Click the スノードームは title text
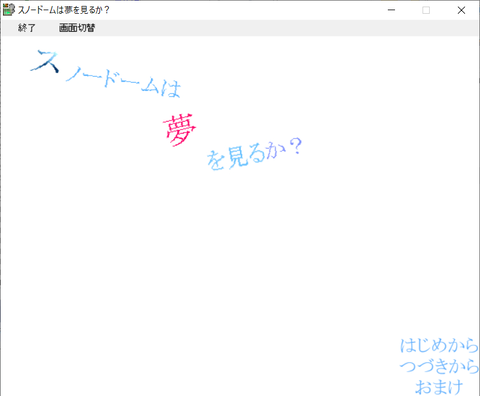 click(x=106, y=74)
